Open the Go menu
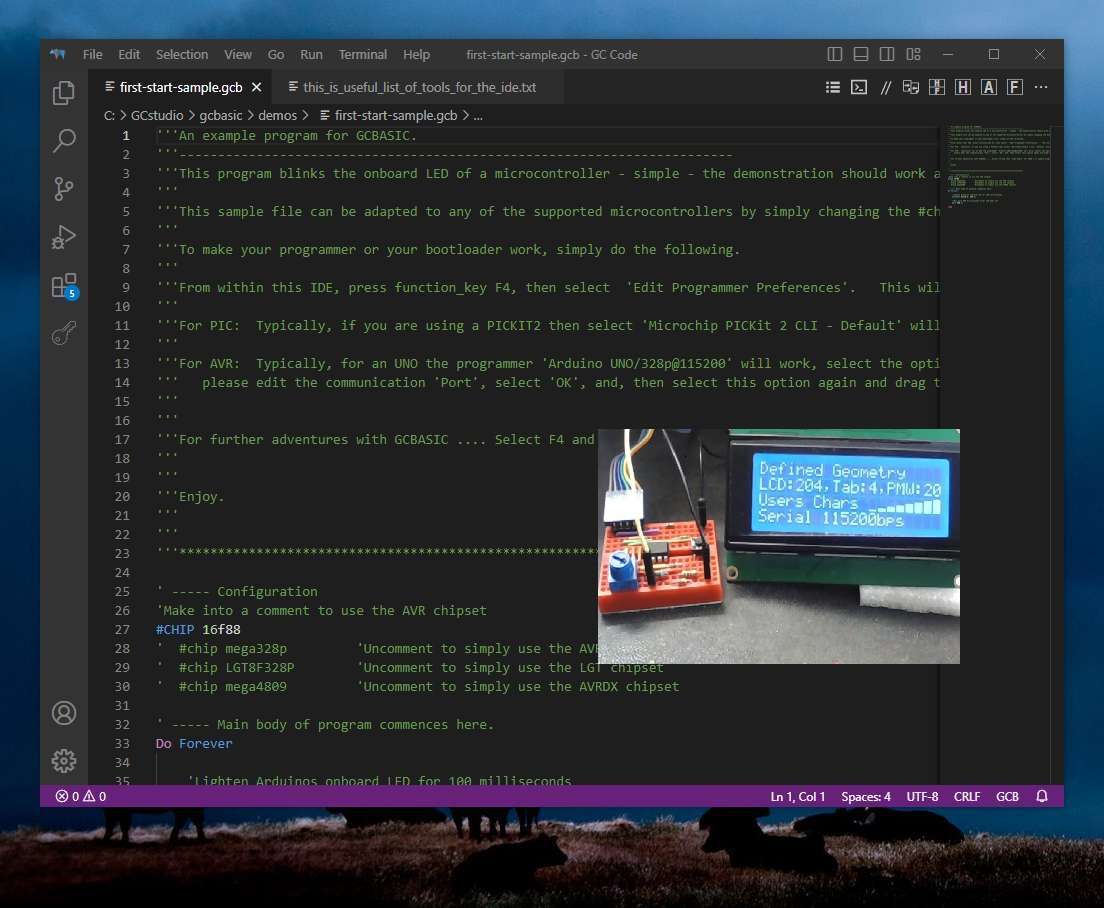 (x=276, y=54)
